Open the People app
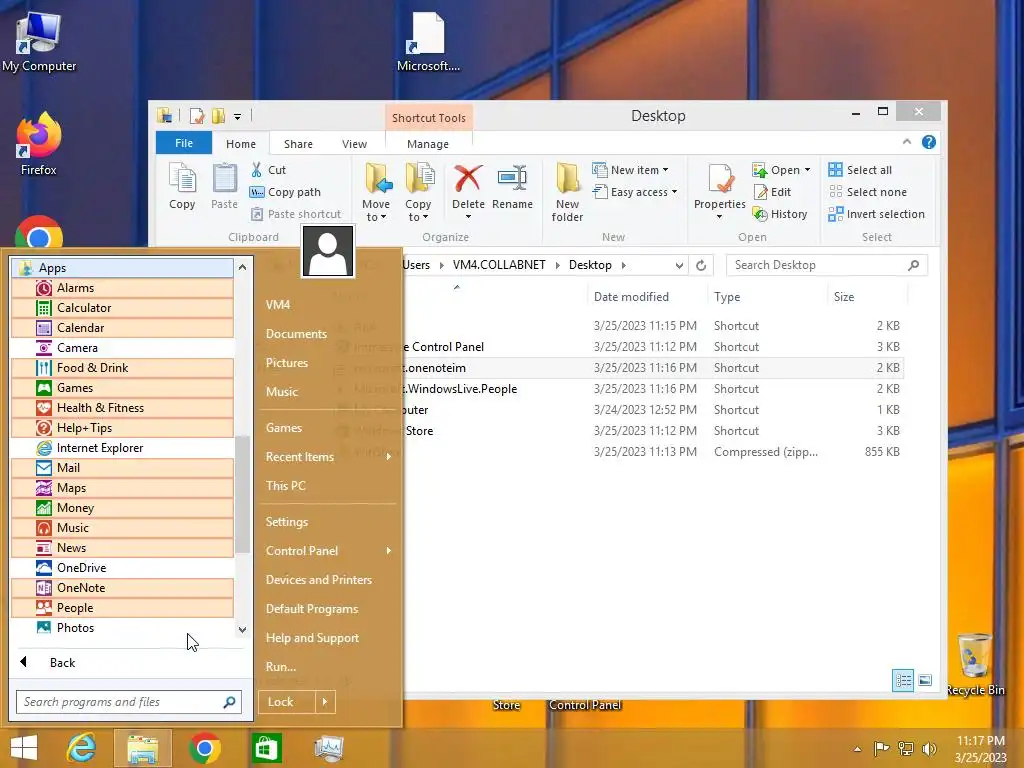 122,608
